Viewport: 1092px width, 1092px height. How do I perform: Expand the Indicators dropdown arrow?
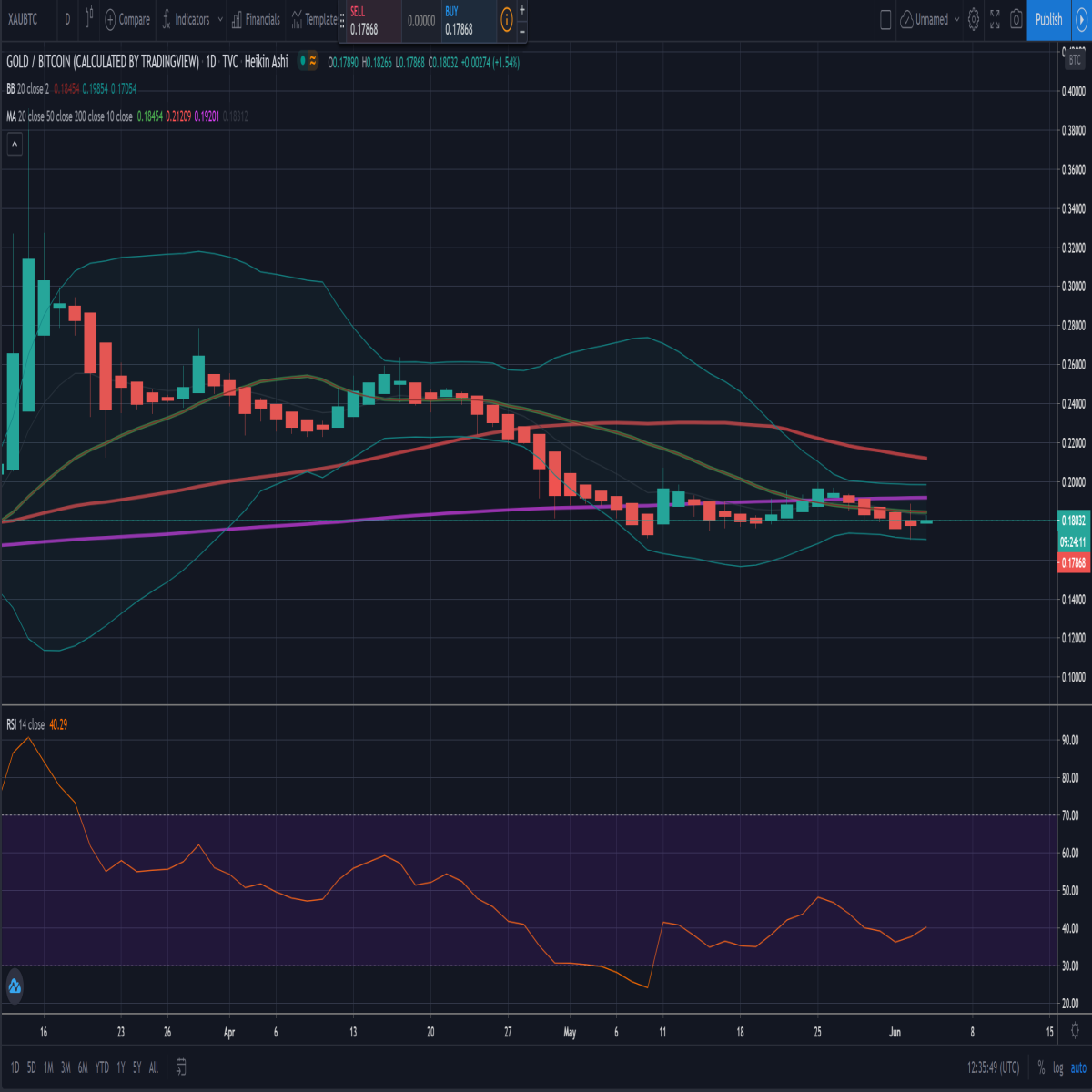point(220,19)
